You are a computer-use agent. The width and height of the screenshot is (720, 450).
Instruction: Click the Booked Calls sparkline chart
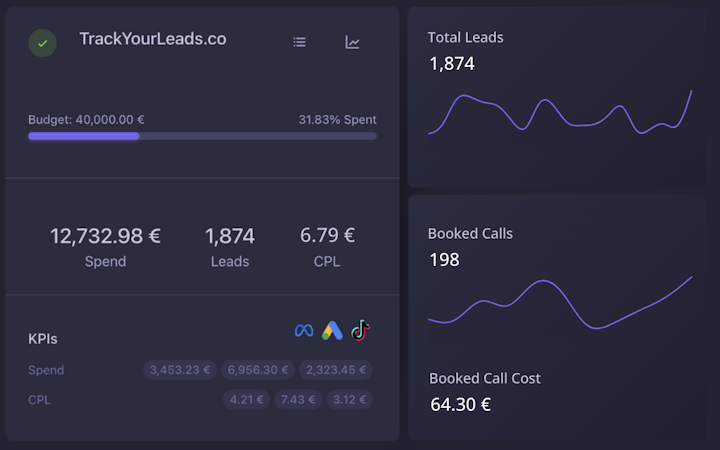[560, 303]
